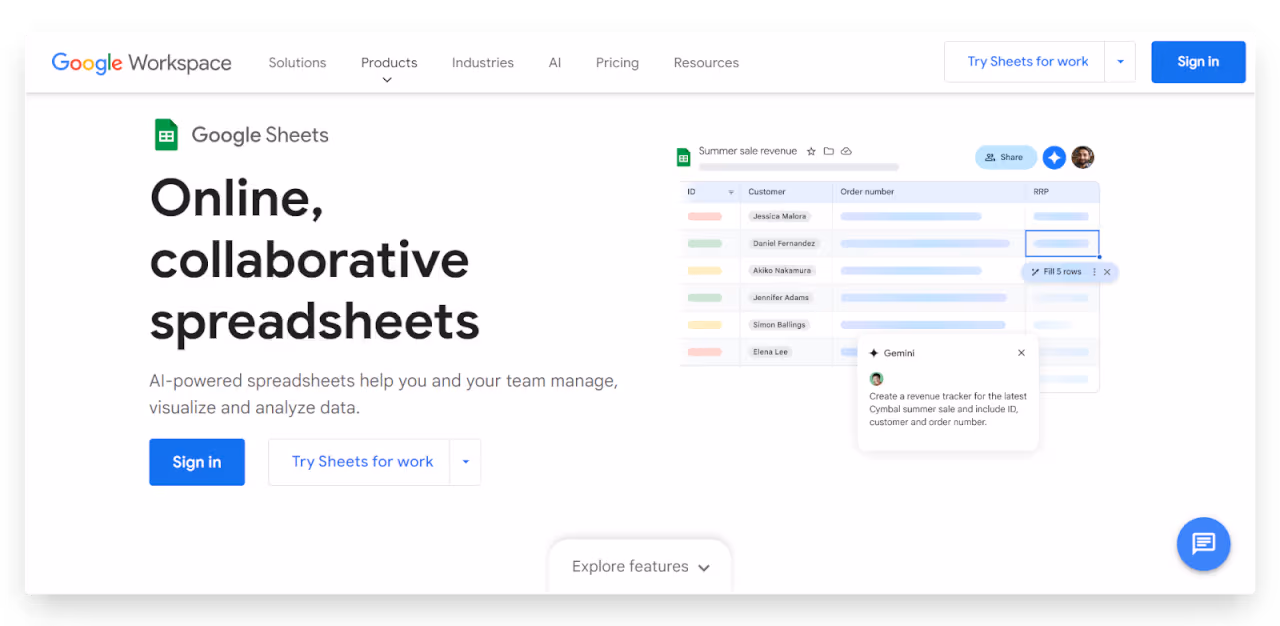
Task: Click header Try Sheets for work button
Action: (x=1027, y=62)
